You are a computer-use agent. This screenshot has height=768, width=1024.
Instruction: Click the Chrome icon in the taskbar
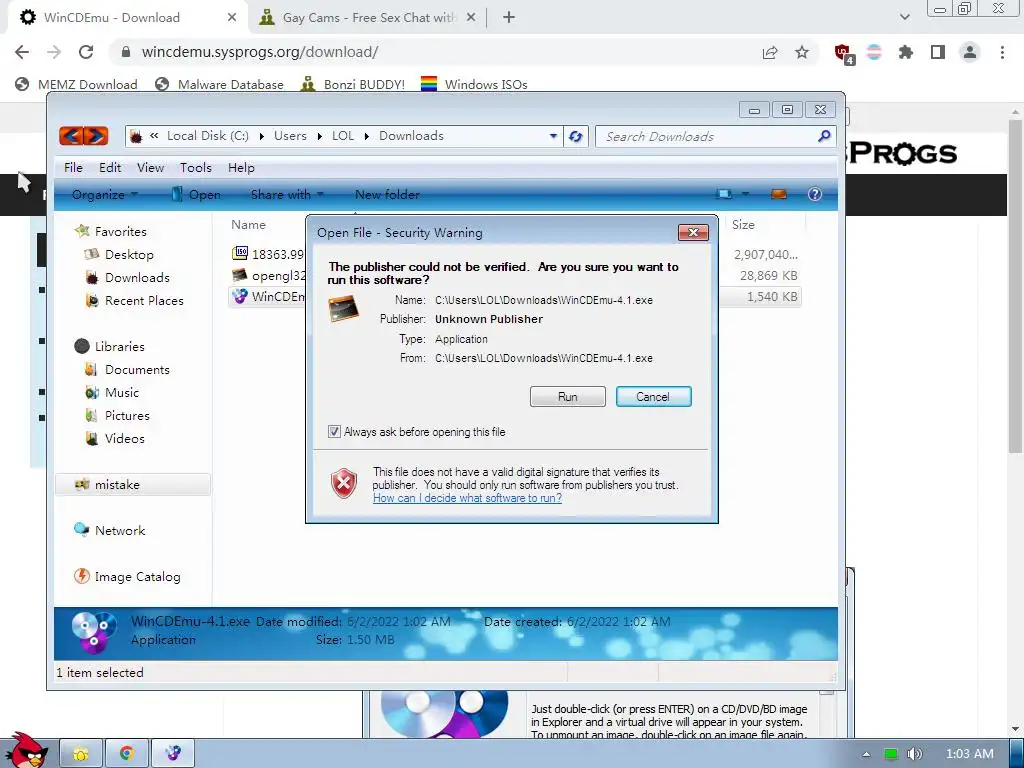click(x=127, y=754)
